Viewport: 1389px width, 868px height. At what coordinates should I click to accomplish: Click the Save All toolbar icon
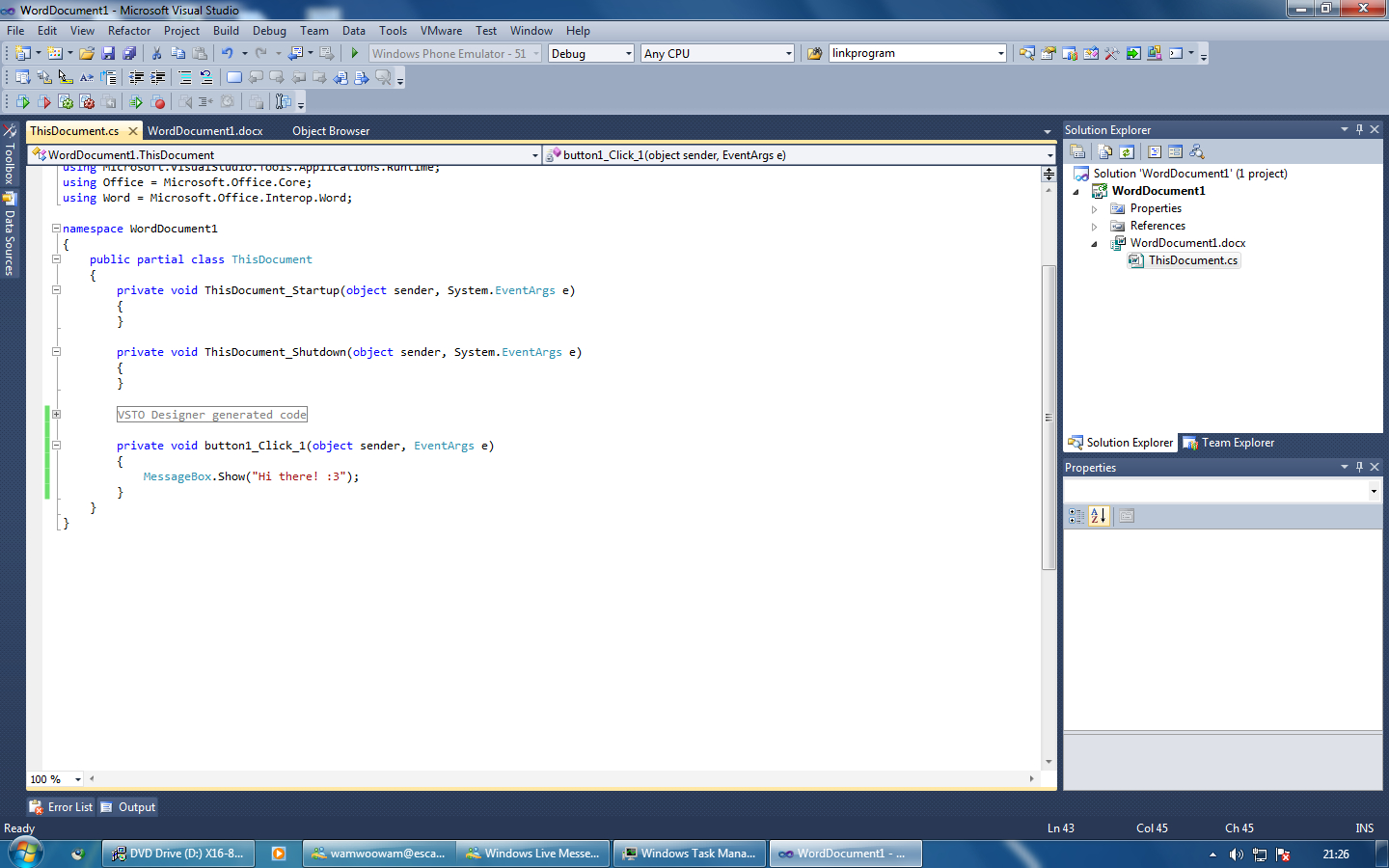(x=129, y=54)
